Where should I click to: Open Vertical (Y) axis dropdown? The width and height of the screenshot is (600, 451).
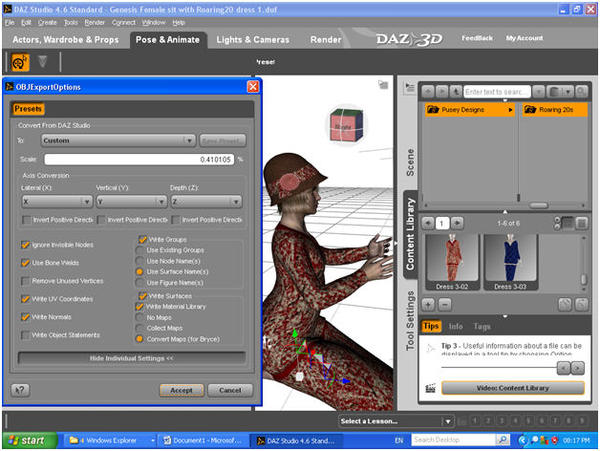click(131, 201)
